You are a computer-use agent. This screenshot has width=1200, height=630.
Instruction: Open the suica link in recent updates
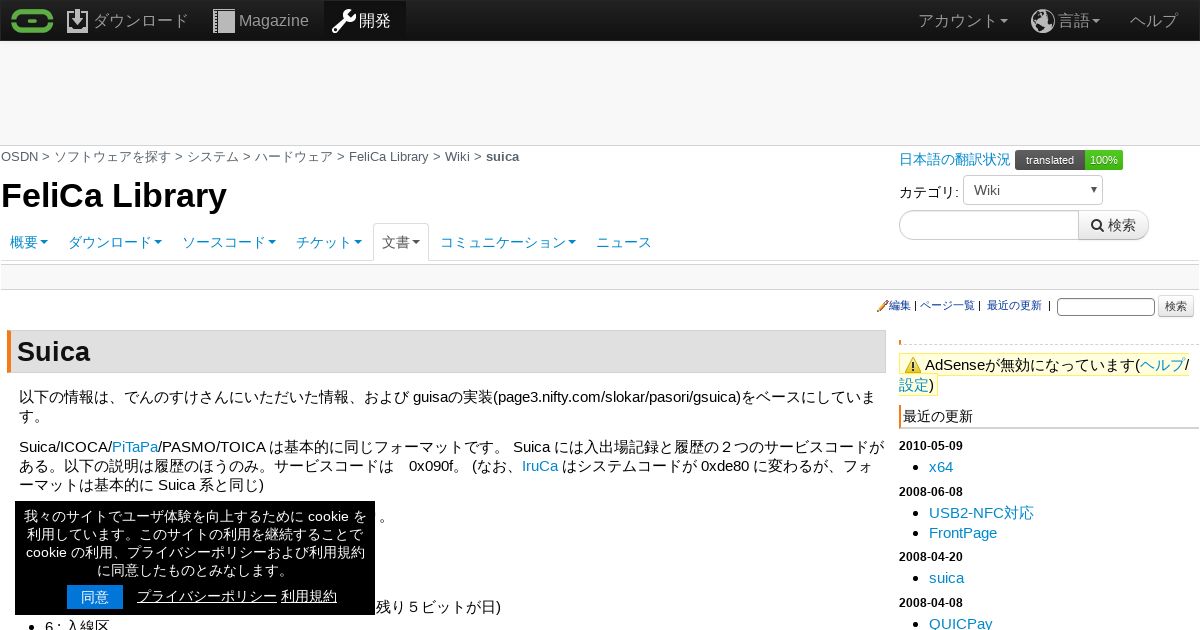[x=947, y=578]
